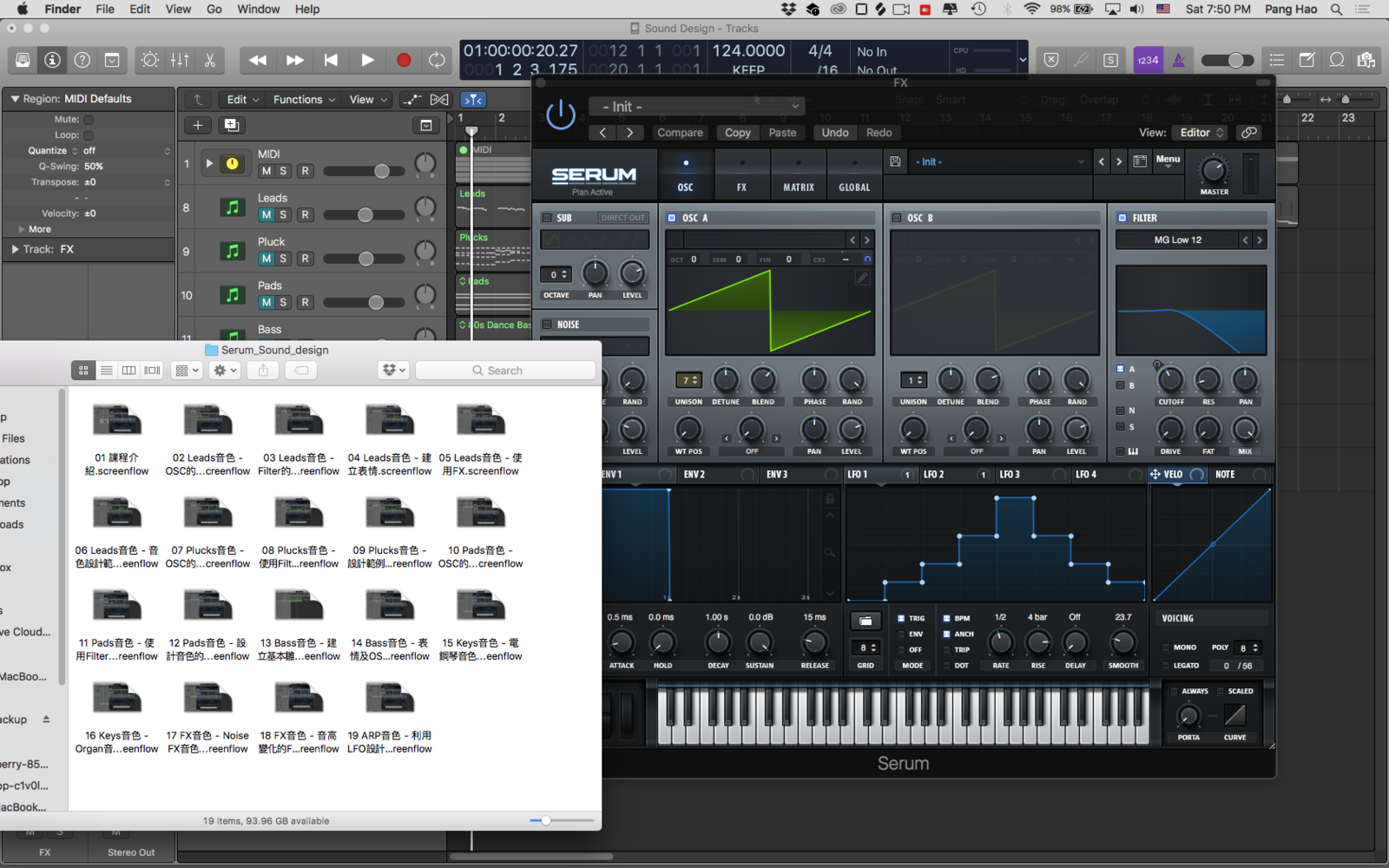
Task: Open Finder share button
Action: [x=263, y=371]
